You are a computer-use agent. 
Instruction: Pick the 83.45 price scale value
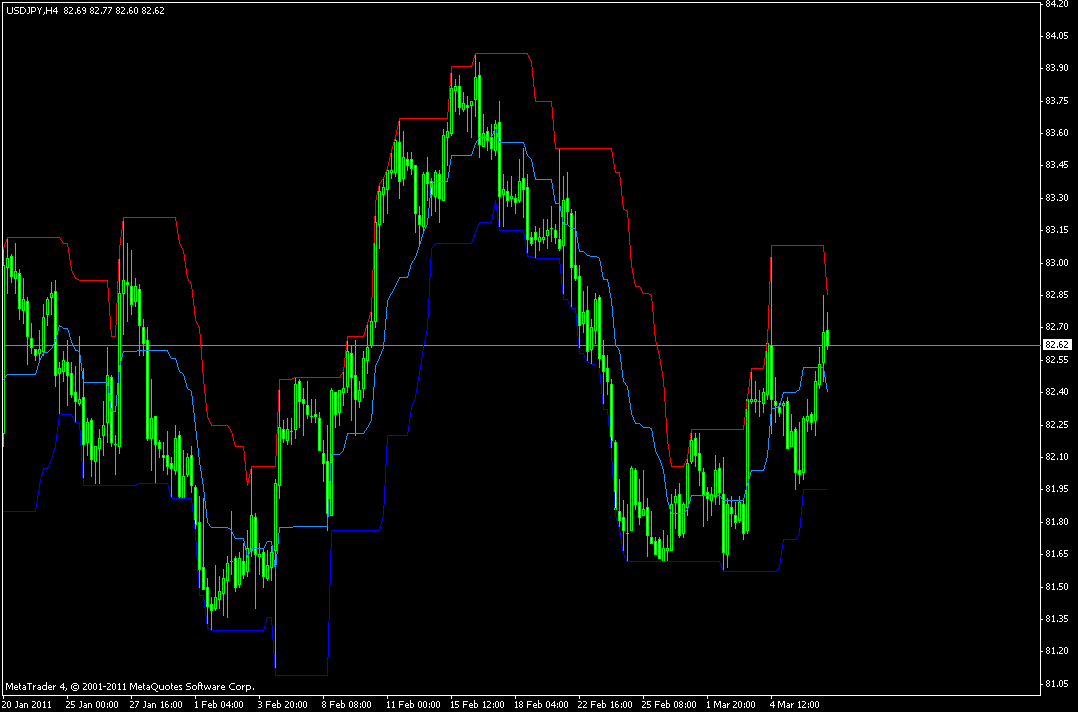(1056, 165)
